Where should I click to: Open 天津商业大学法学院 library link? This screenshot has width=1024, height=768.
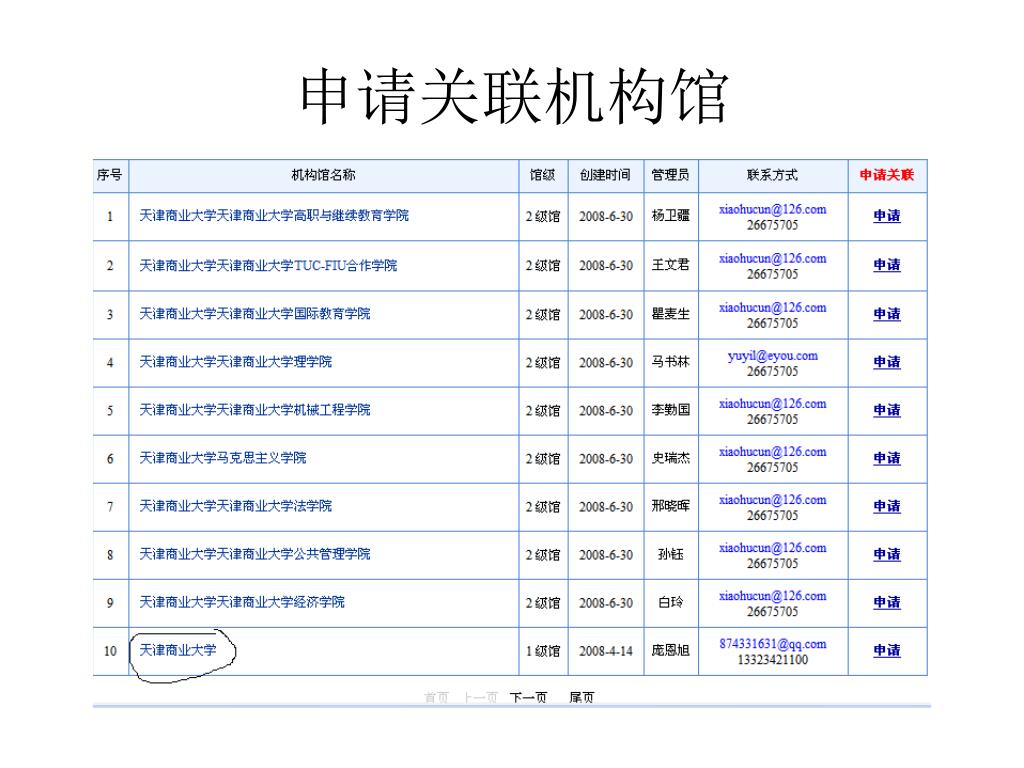pos(235,506)
